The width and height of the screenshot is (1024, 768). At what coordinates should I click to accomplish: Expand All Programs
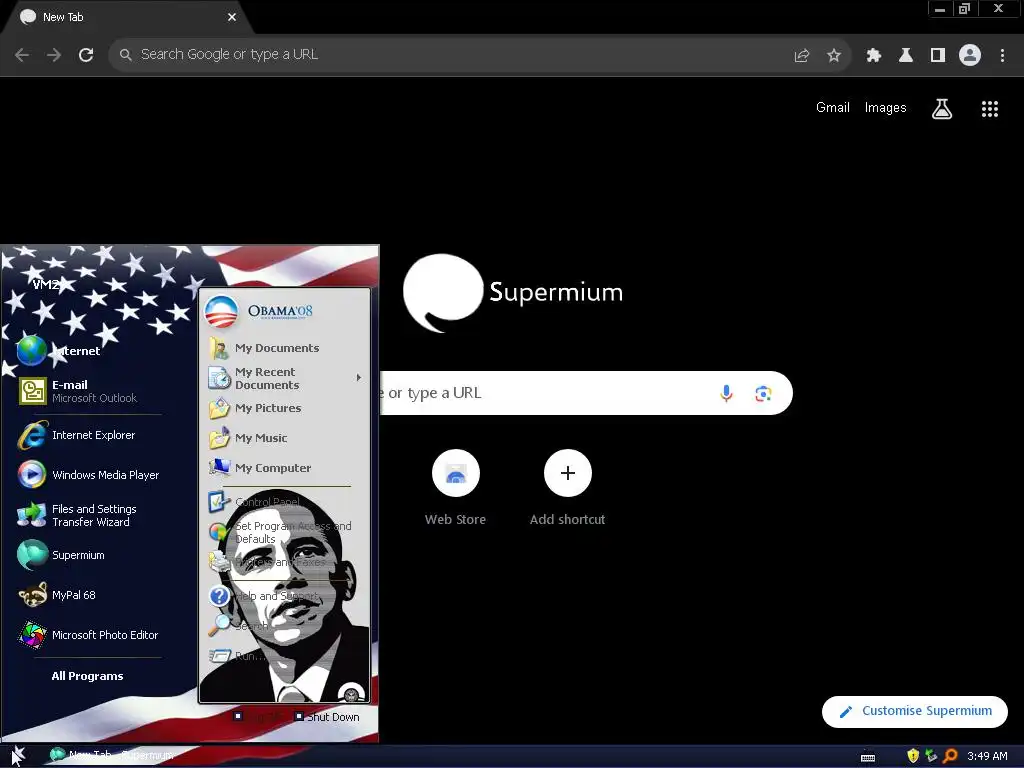(x=88, y=676)
